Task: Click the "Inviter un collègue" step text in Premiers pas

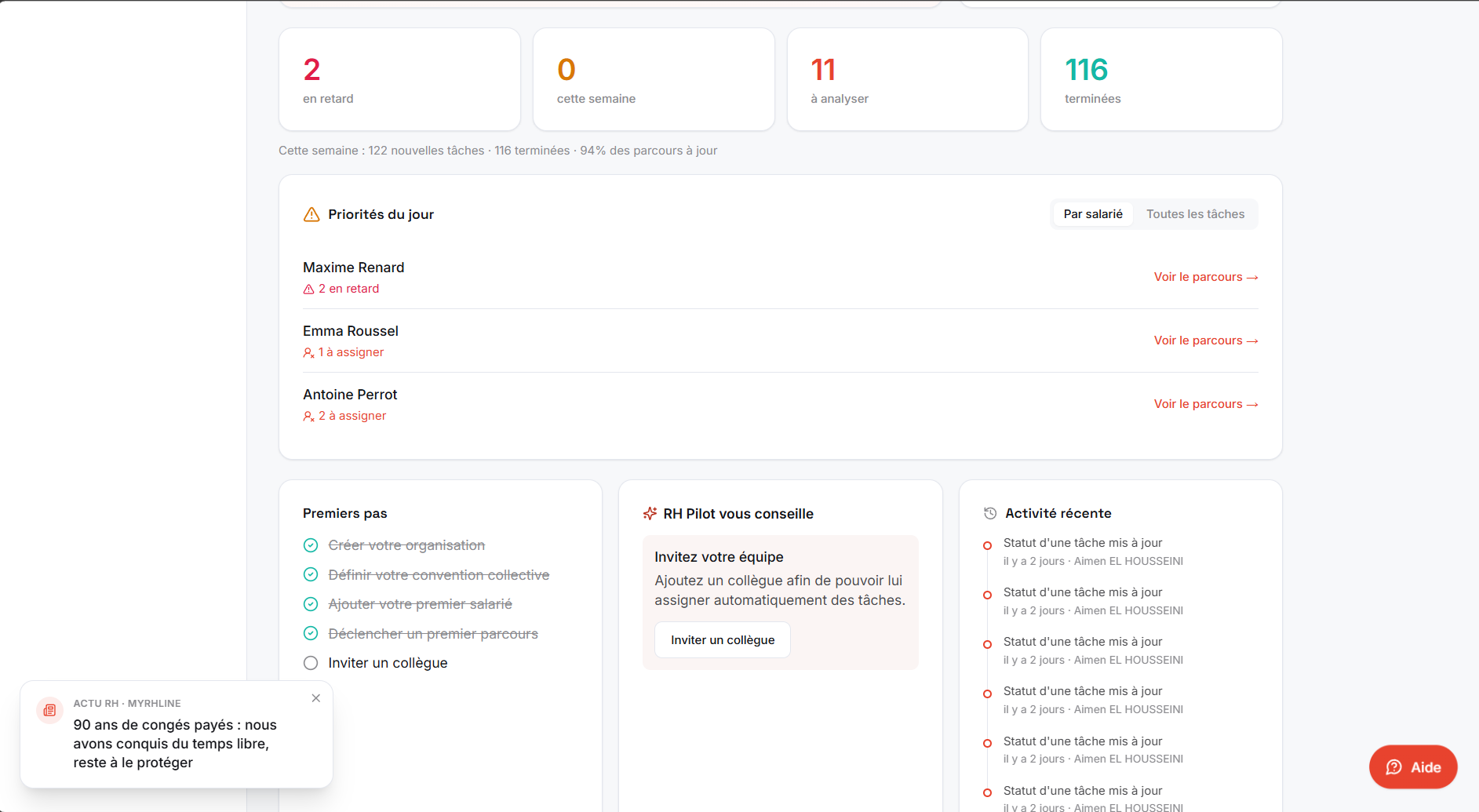Action: point(388,663)
